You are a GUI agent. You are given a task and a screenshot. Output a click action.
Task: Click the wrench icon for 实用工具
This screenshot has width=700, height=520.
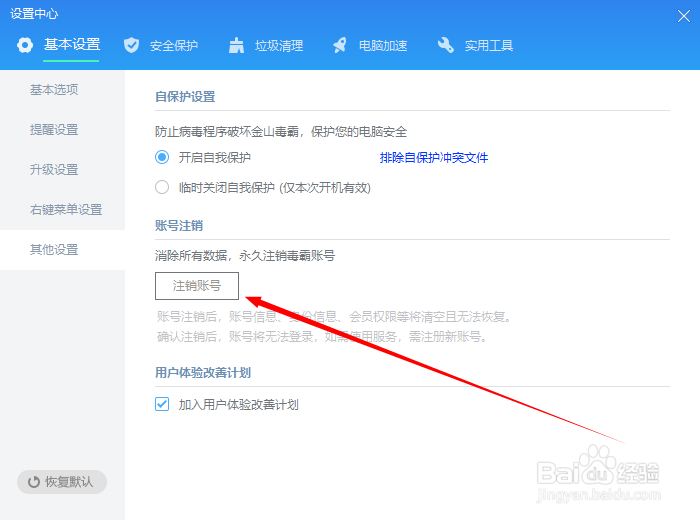446,45
